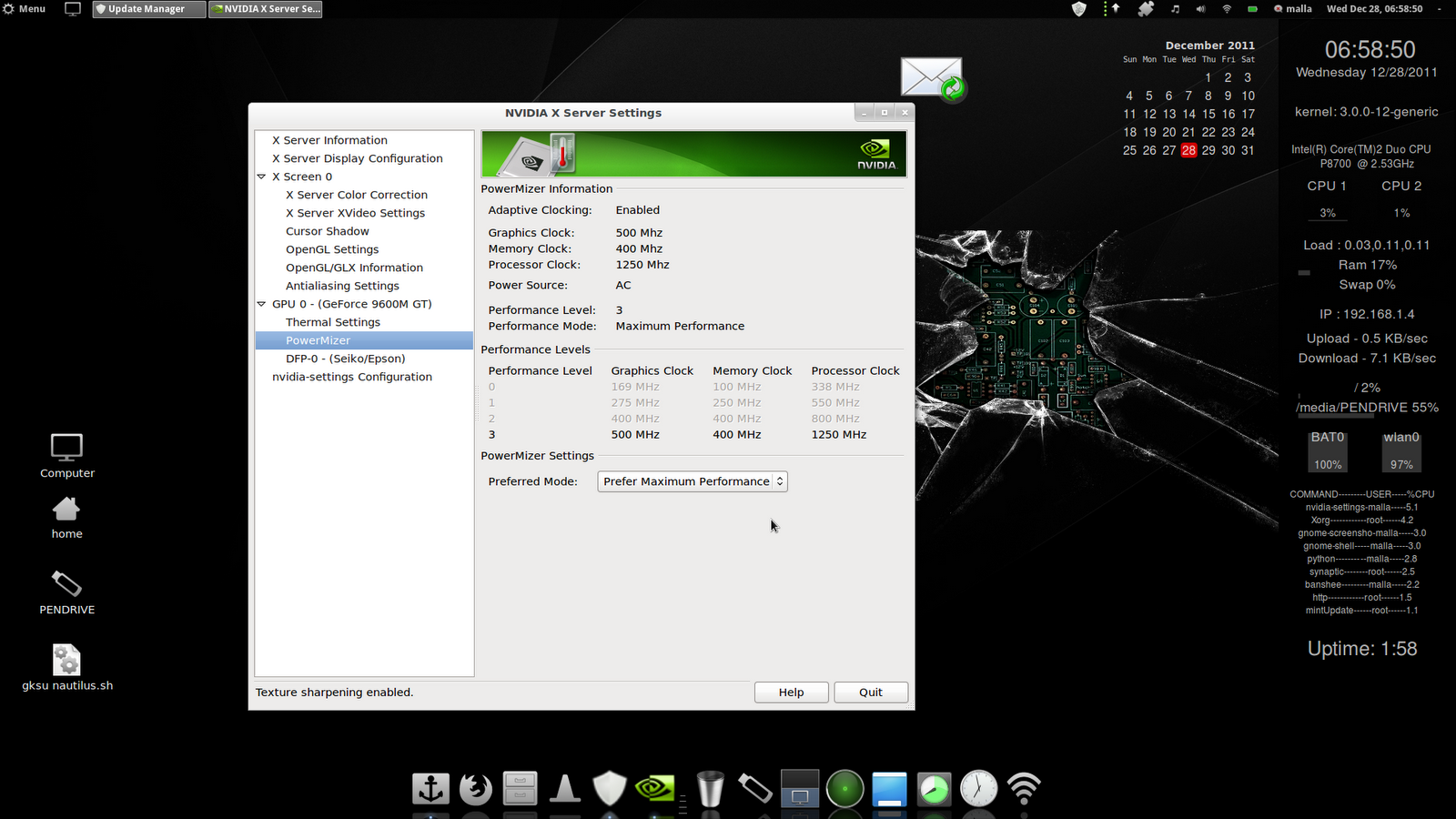
Task: Collapse the X Screen 0 tree node
Action: 261,177
